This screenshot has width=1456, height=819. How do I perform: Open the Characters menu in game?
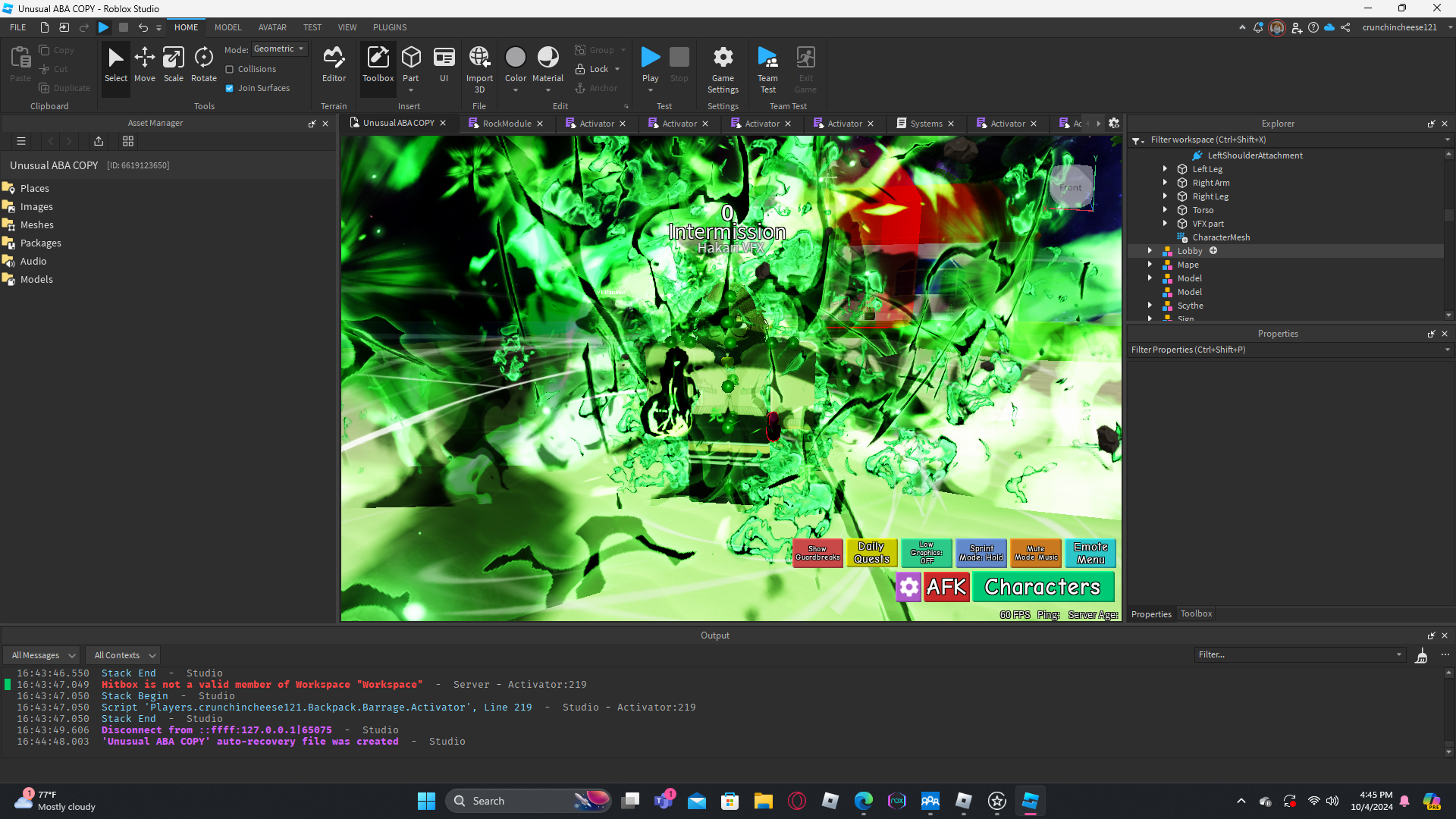coord(1043,587)
